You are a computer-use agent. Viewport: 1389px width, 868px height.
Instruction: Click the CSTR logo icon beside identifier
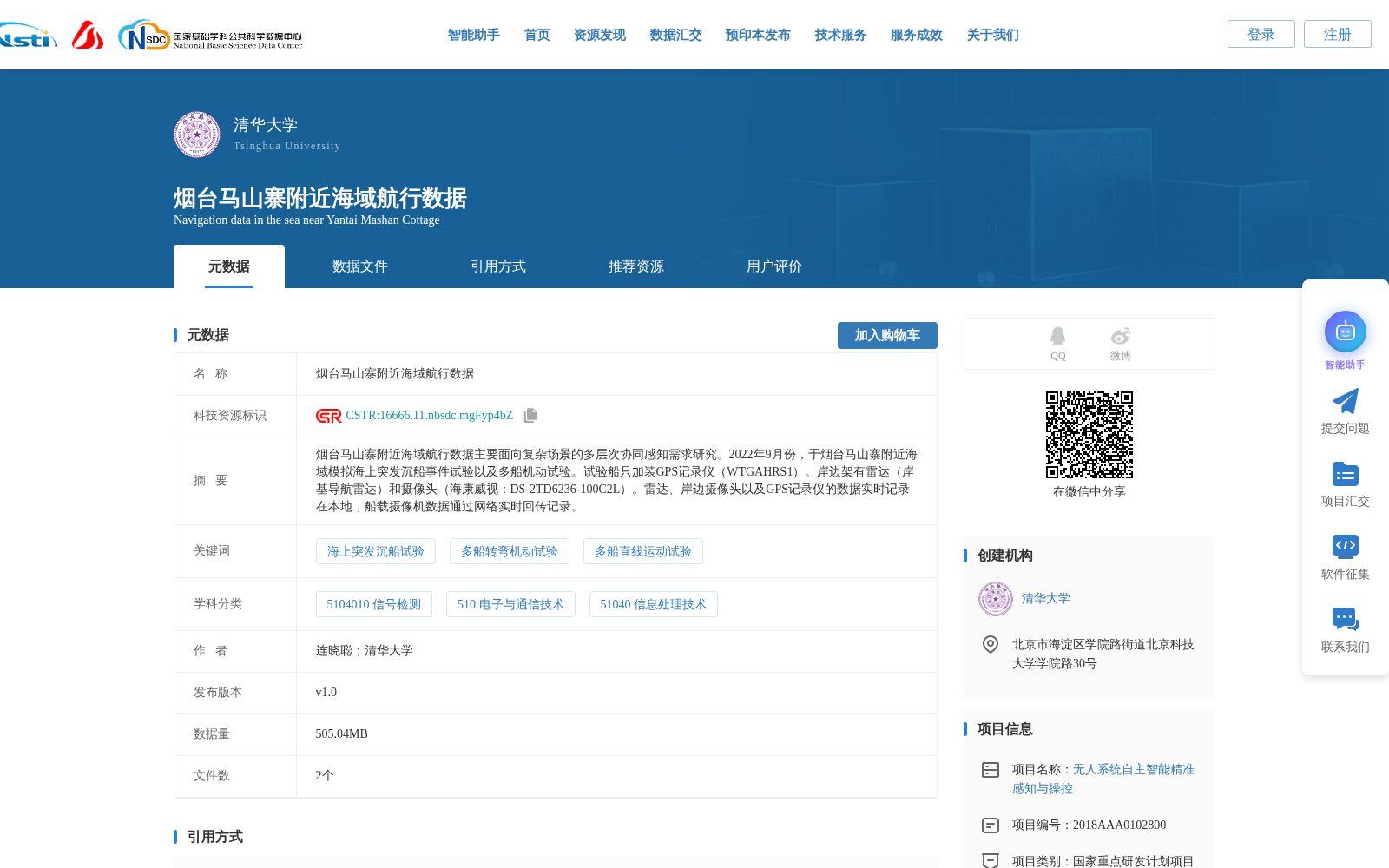[328, 416]
